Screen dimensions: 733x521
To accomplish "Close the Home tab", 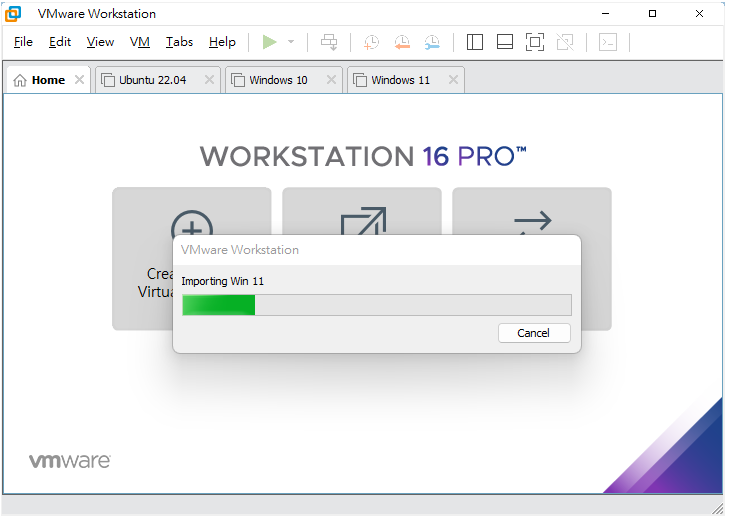I will [x=79, y=80].
